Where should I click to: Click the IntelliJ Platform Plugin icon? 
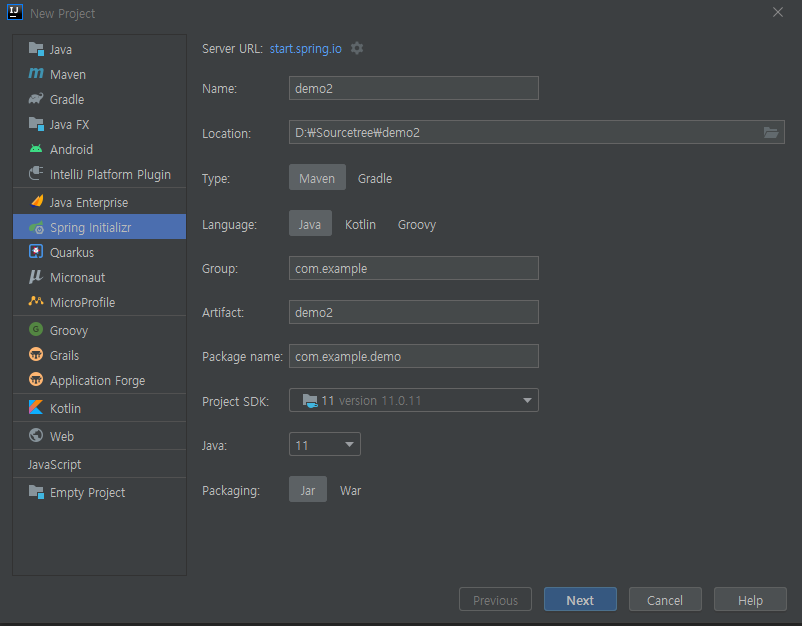click(36, 174)
